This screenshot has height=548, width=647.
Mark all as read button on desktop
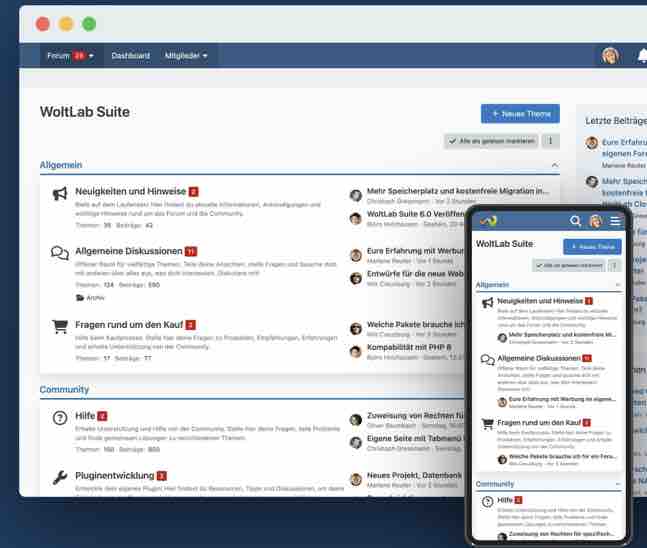491,141
